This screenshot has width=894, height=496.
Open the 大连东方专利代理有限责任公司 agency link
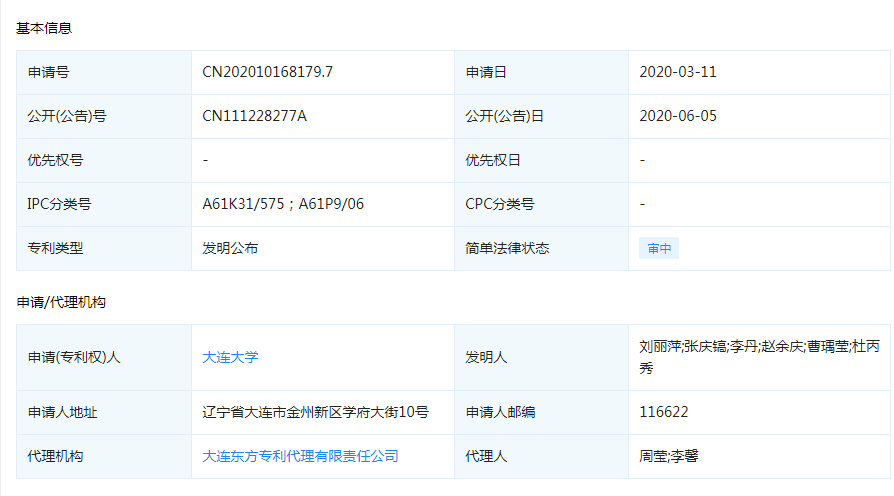point(300,456)
